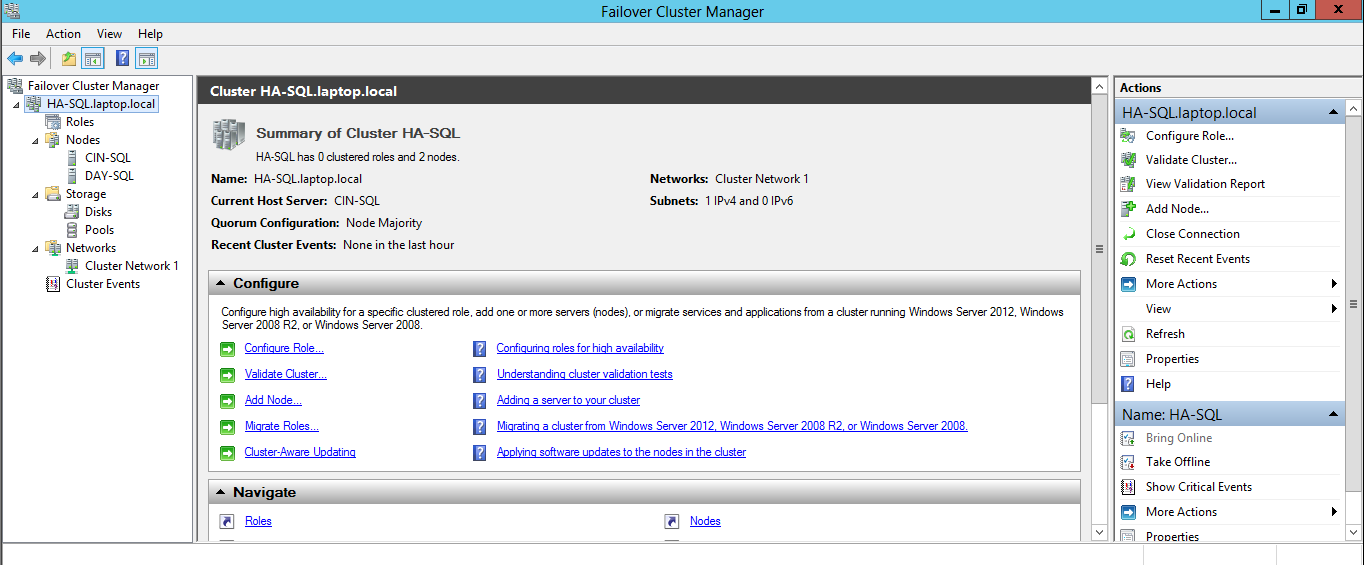Screen dimensions: 1364x565
Task: Click the Migrate Roles... link
Action: (282, 426)
